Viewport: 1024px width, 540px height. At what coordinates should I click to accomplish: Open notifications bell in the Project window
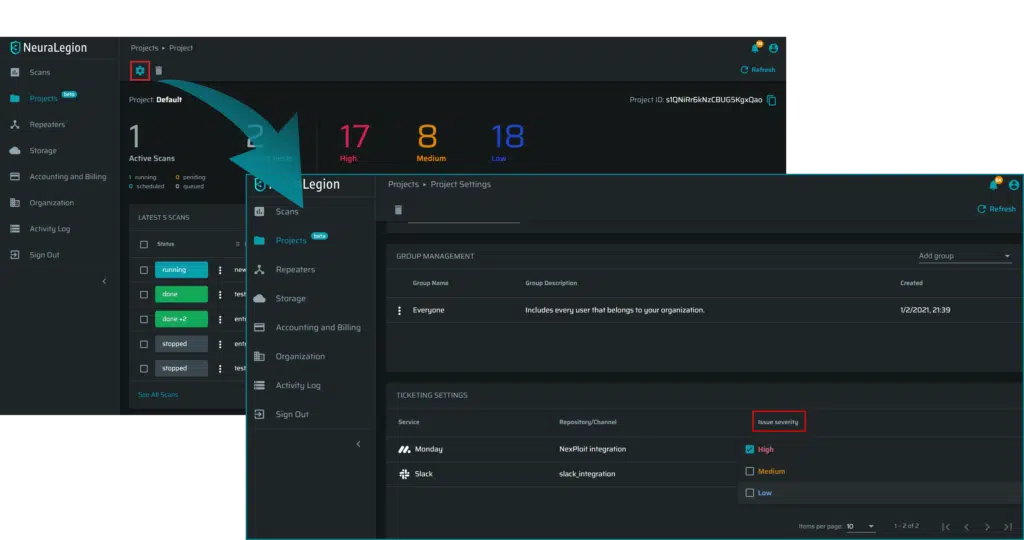tap(756, 47)
